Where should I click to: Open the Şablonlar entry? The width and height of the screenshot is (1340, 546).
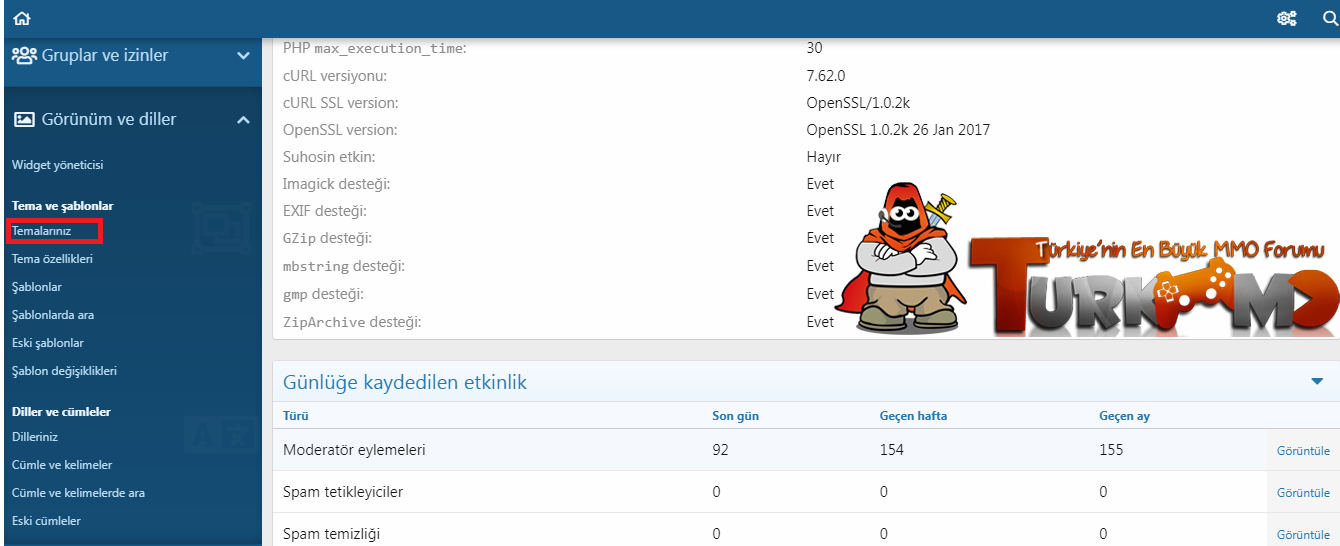[x=37, y=287]
